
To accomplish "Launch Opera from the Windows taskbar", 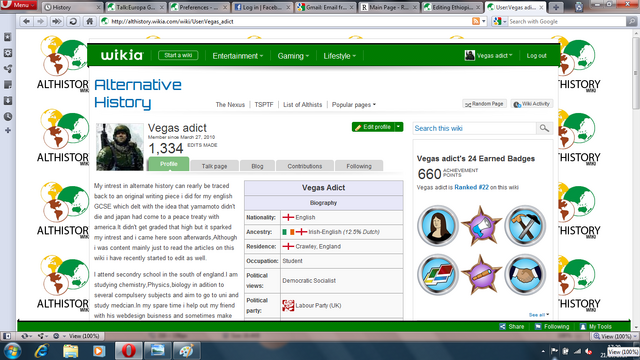I will (x=129, y=351).
